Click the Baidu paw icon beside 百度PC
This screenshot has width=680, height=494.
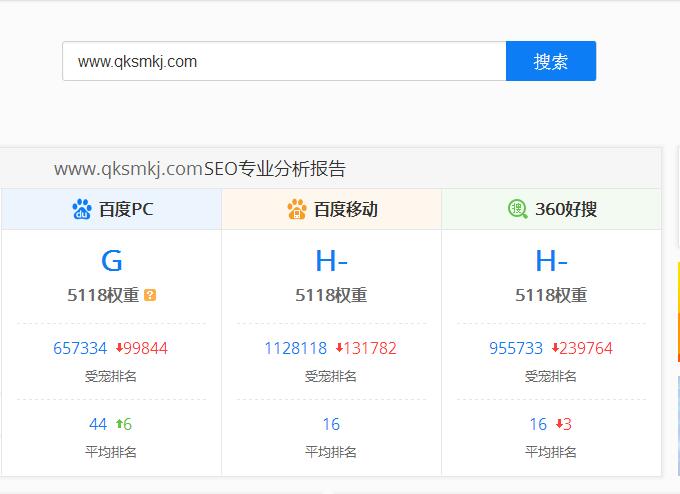82,209
